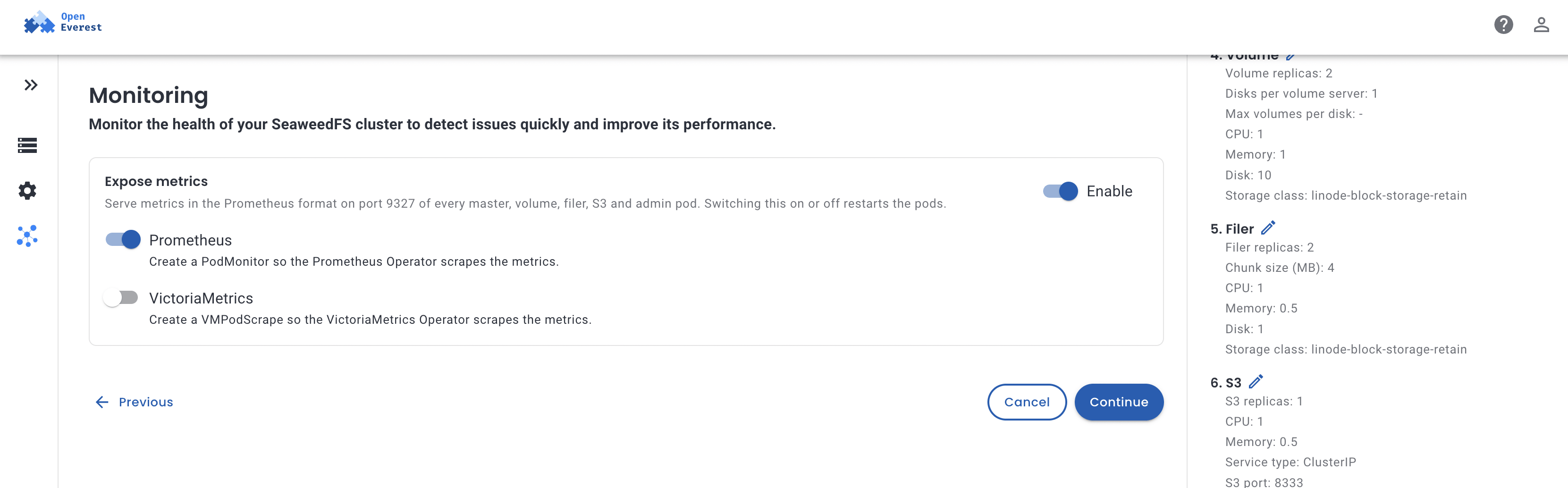Open the cluster nodes sidebar icon
Viewport: 1568px width, 488px height.
pyautogui.click(x=27, y=236)
